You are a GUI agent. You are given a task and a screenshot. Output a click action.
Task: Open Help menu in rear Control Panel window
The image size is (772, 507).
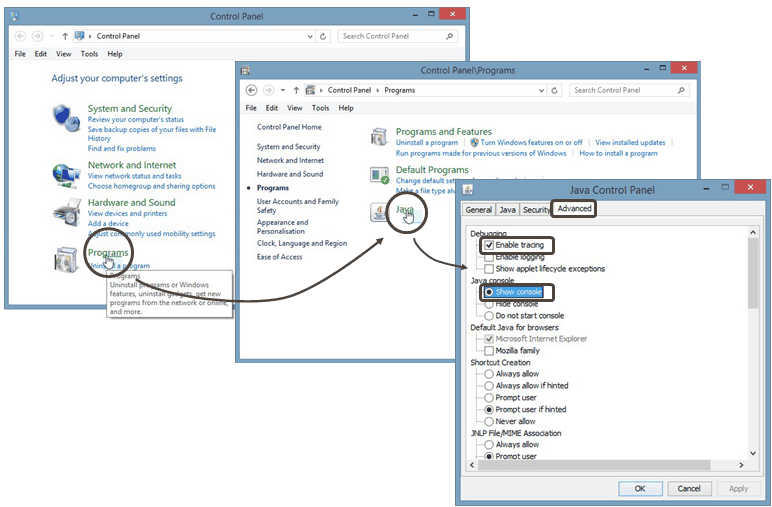115,54
